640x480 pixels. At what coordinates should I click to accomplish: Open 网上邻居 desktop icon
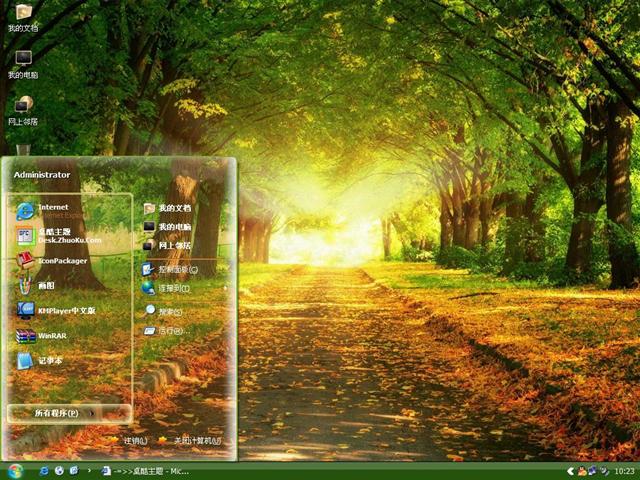(23, 111)
